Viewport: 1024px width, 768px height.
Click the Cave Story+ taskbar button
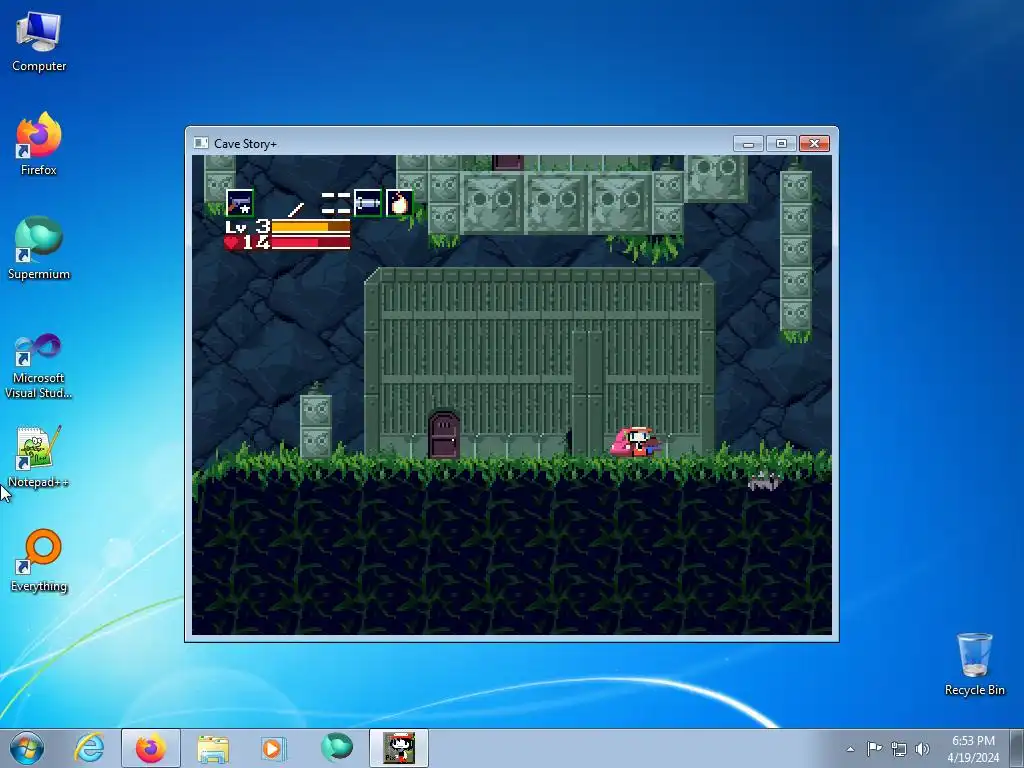click(x=399, y=748)
